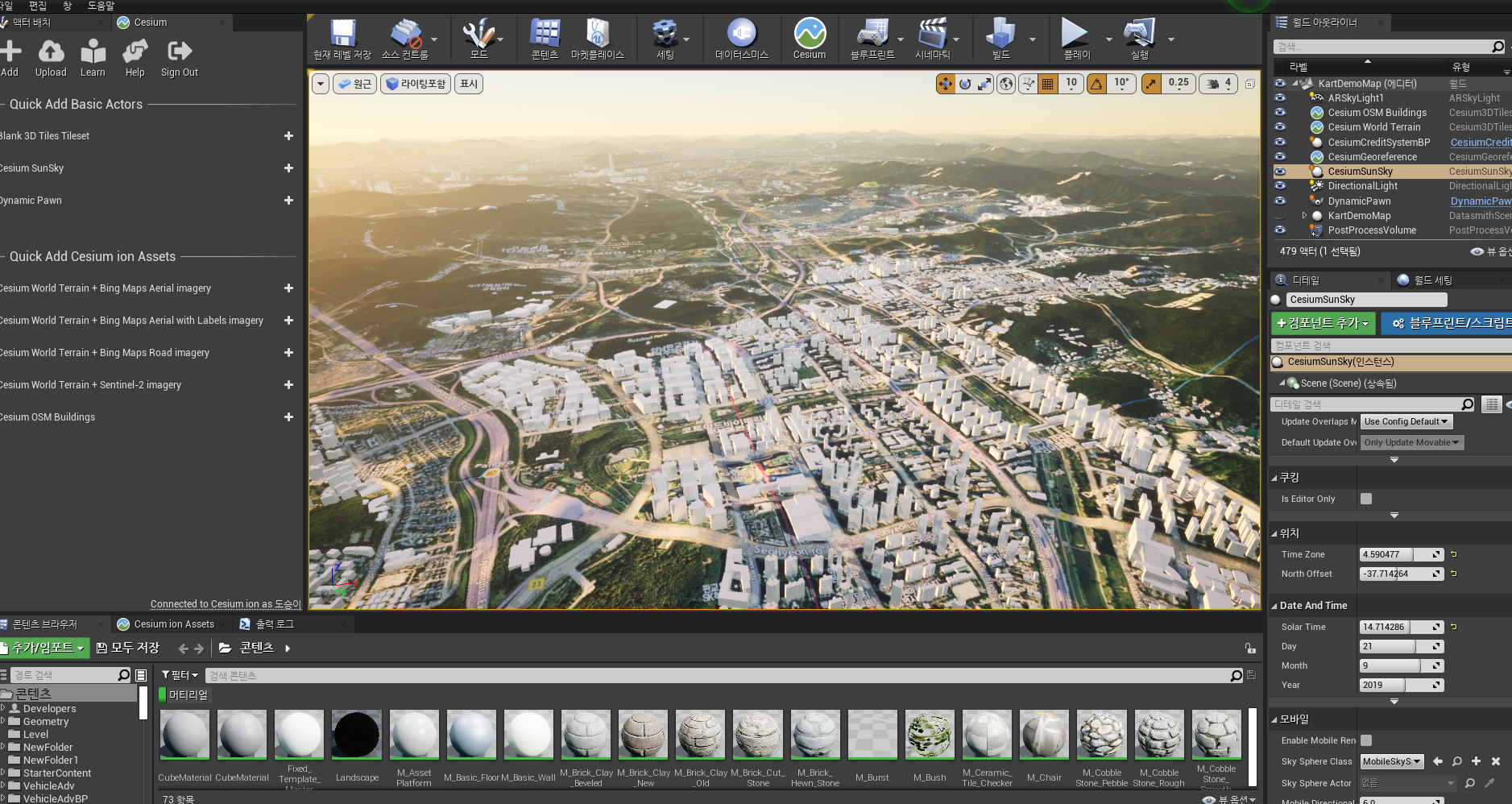This screenshot has height=804, width=1512.
Task: Open the Content toolbar icon
Action: click(x=545, y=39)
